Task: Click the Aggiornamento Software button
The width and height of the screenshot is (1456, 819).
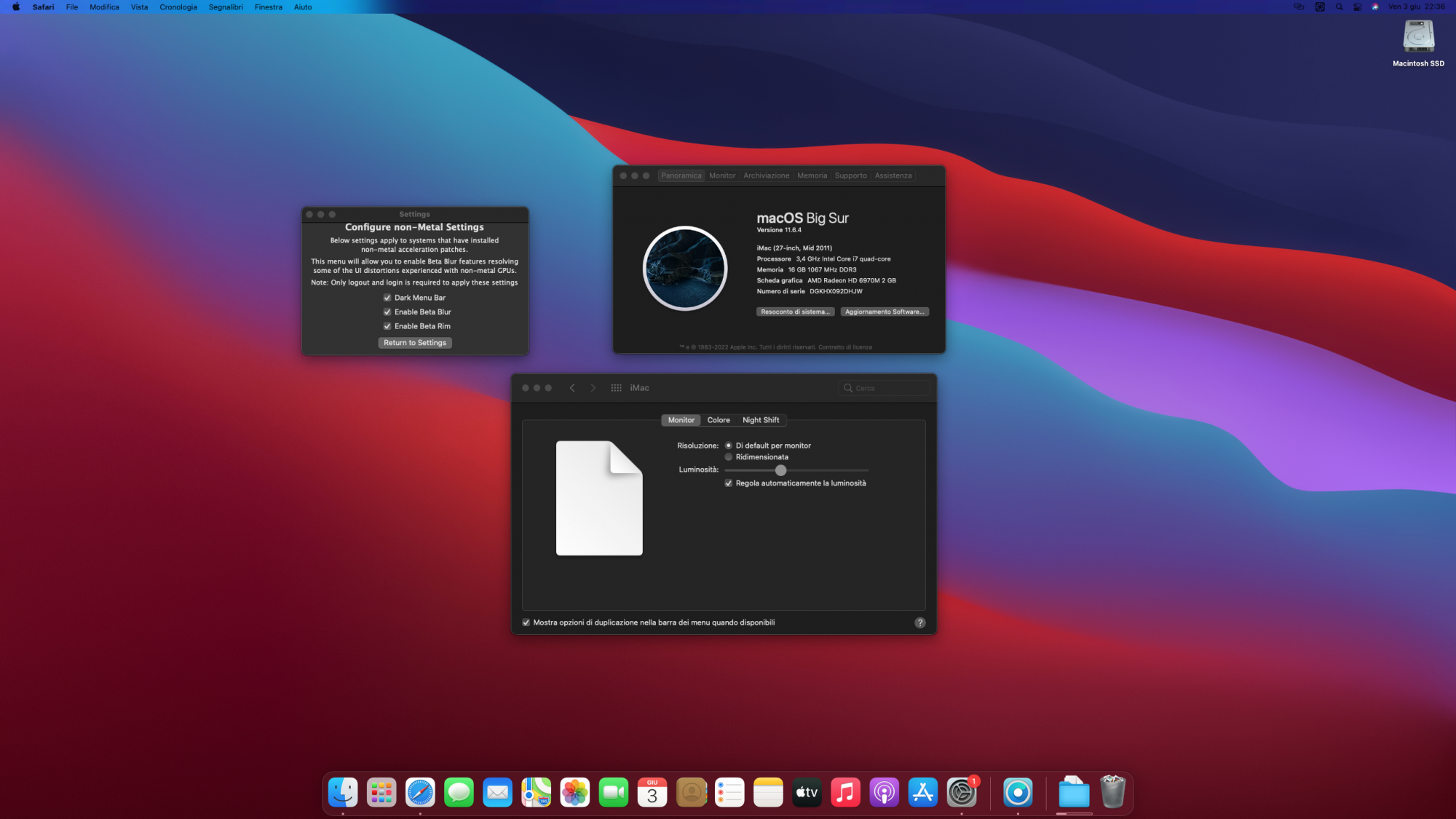Action: point(884,312)
